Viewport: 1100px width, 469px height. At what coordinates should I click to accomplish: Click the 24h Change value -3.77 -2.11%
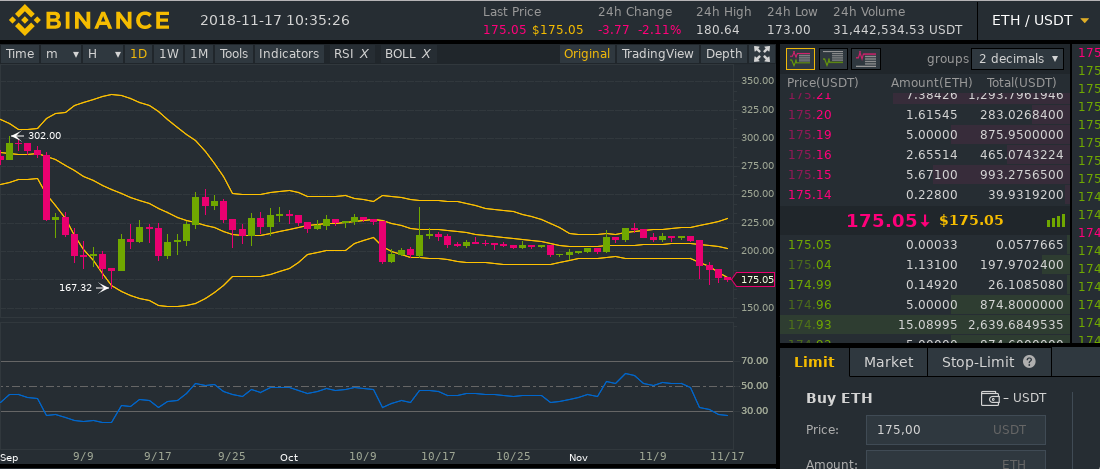point(639,29)
